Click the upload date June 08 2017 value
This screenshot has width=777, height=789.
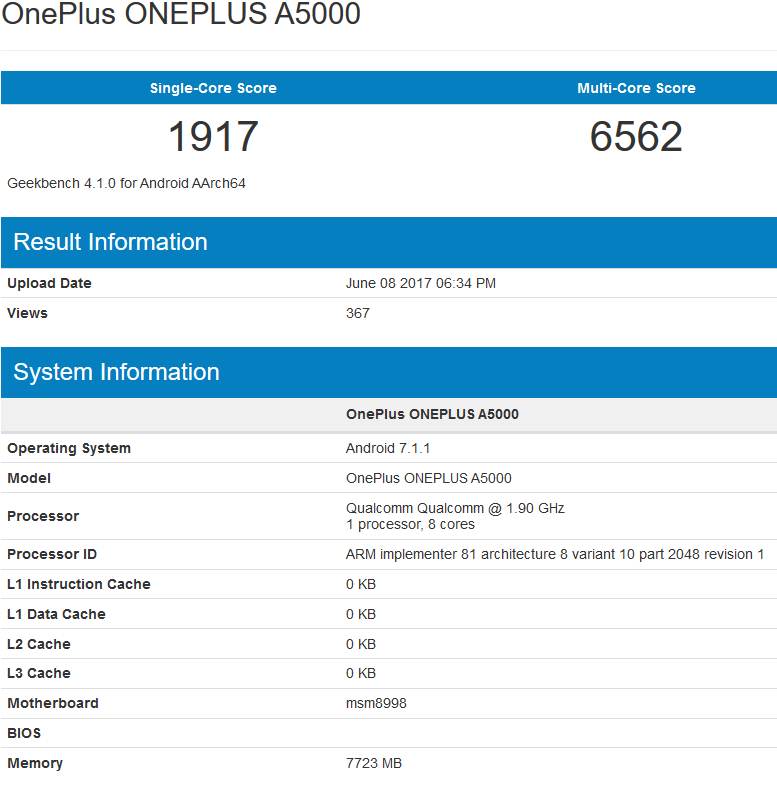point(420,283)
